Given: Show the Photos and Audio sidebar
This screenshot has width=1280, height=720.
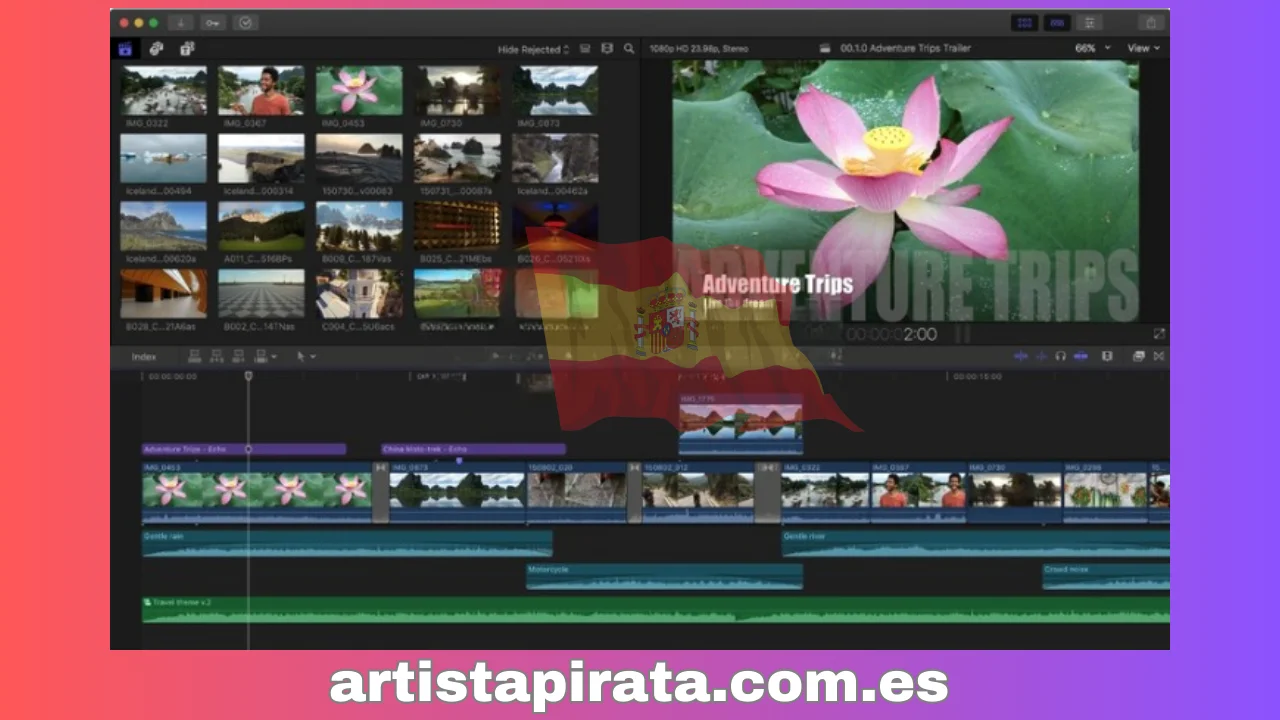Looking at the screenshot, I should [x=156, y=48].
